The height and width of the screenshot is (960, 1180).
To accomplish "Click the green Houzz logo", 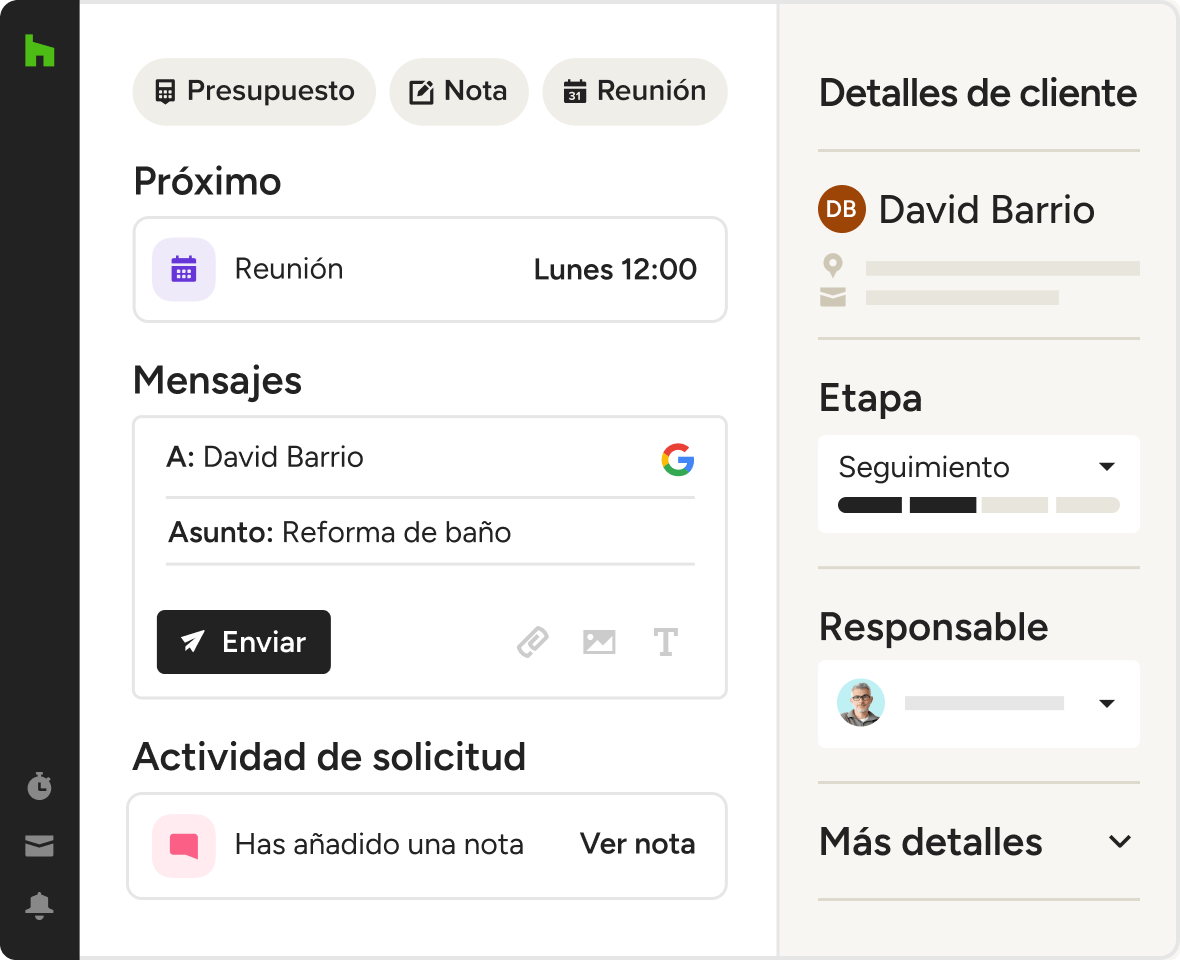I will [39, 50].
